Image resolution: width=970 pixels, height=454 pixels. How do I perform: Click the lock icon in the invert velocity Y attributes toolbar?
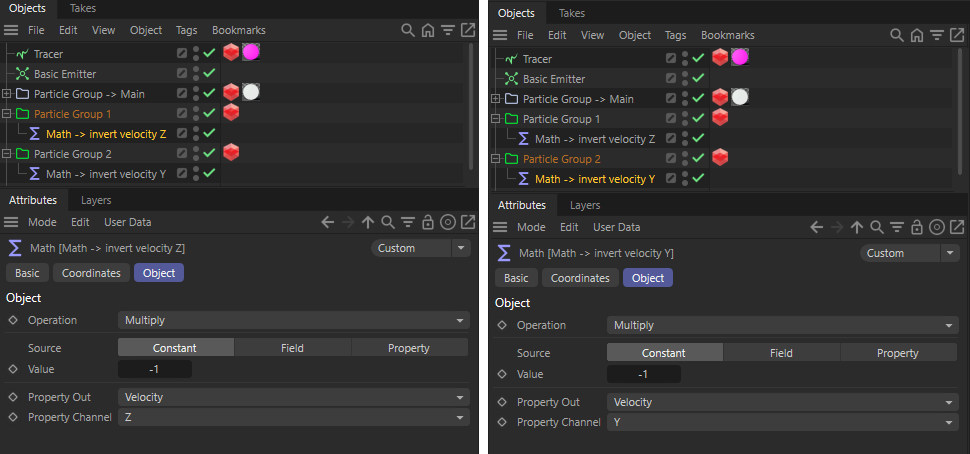(x=917, y=228)
